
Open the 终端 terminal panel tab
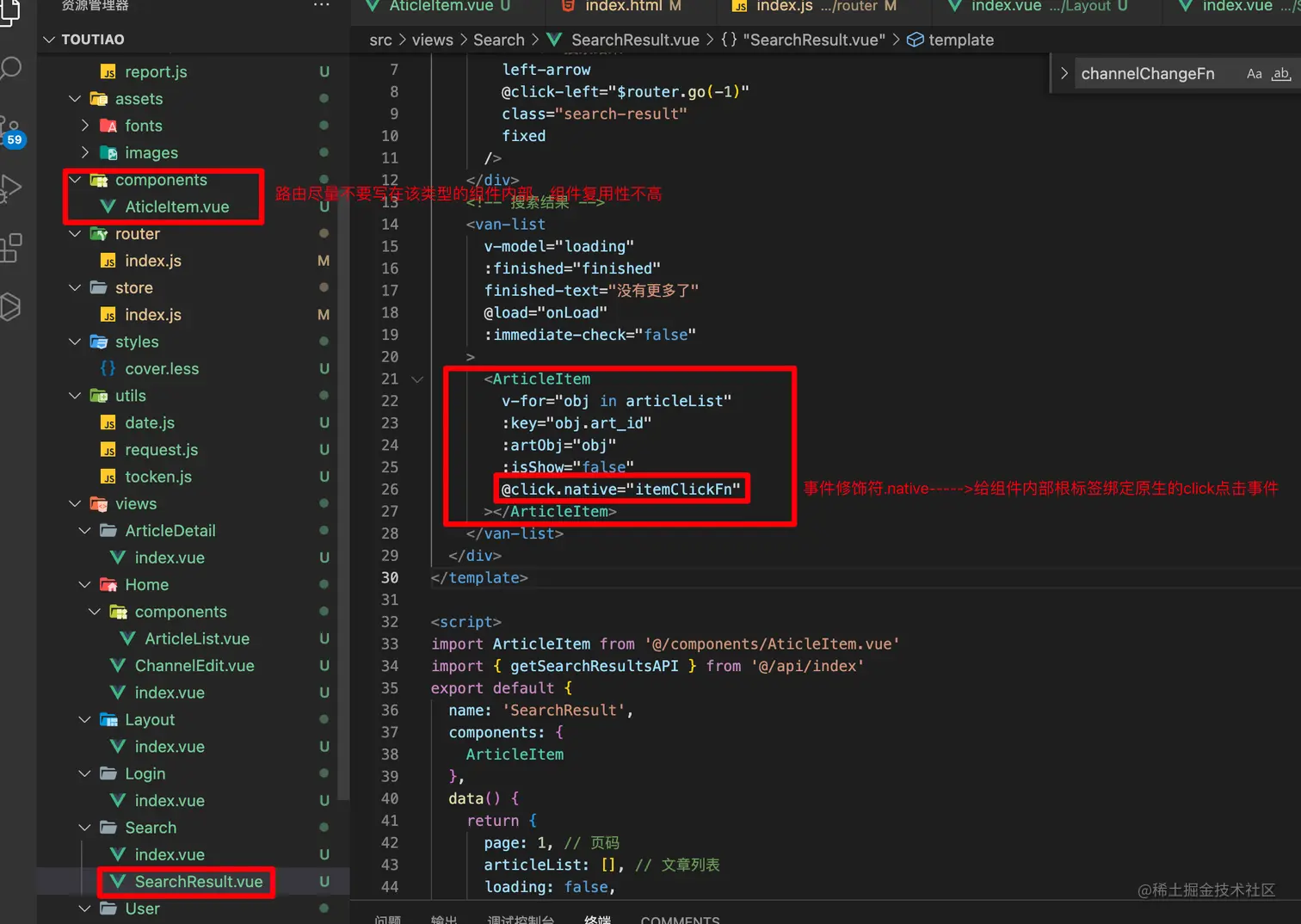click(x=597, y=919)
